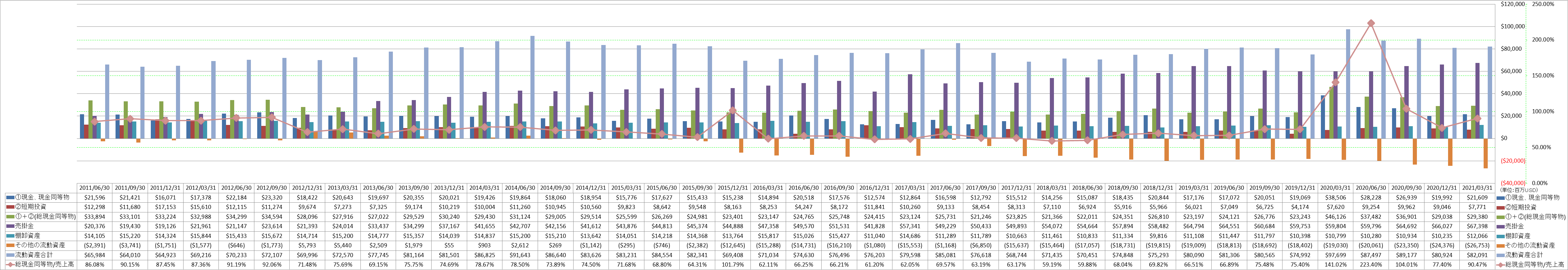Click the ratio cell 141.02%
Screen dimensions: 1568x270
pyautogui.click(x=1336, y=265)
